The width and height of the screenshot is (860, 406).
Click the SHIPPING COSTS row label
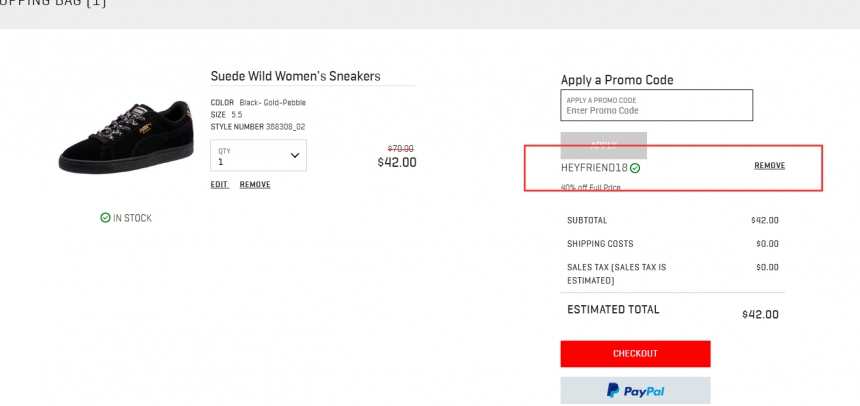click(x=600, y=244)
